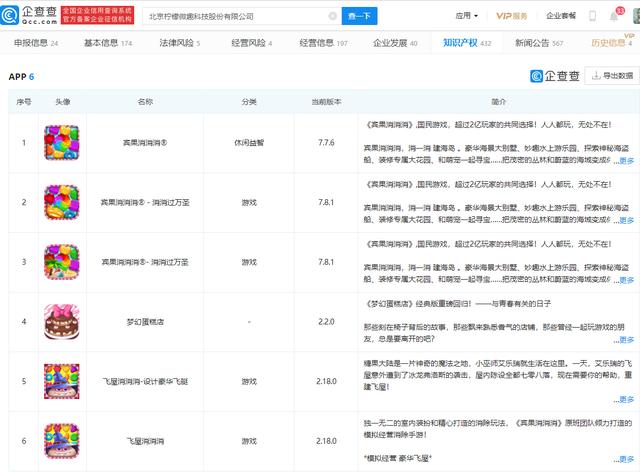This screenshot has height=472, width=640.
Task: Click the 分类 column header
Action: pos(249,102)
